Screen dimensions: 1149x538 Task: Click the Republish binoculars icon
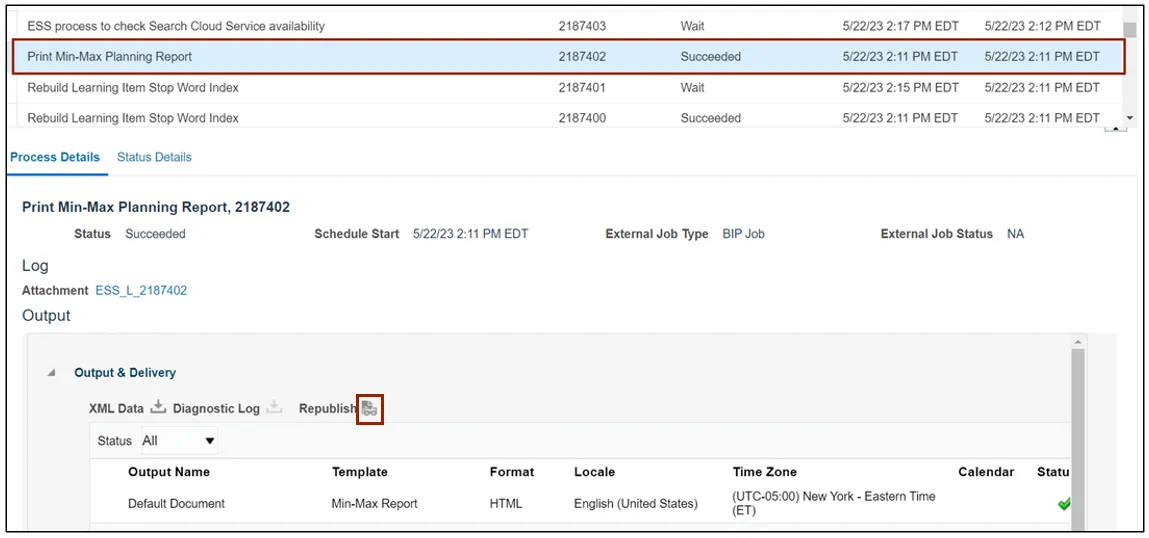[x=370, y=408]
